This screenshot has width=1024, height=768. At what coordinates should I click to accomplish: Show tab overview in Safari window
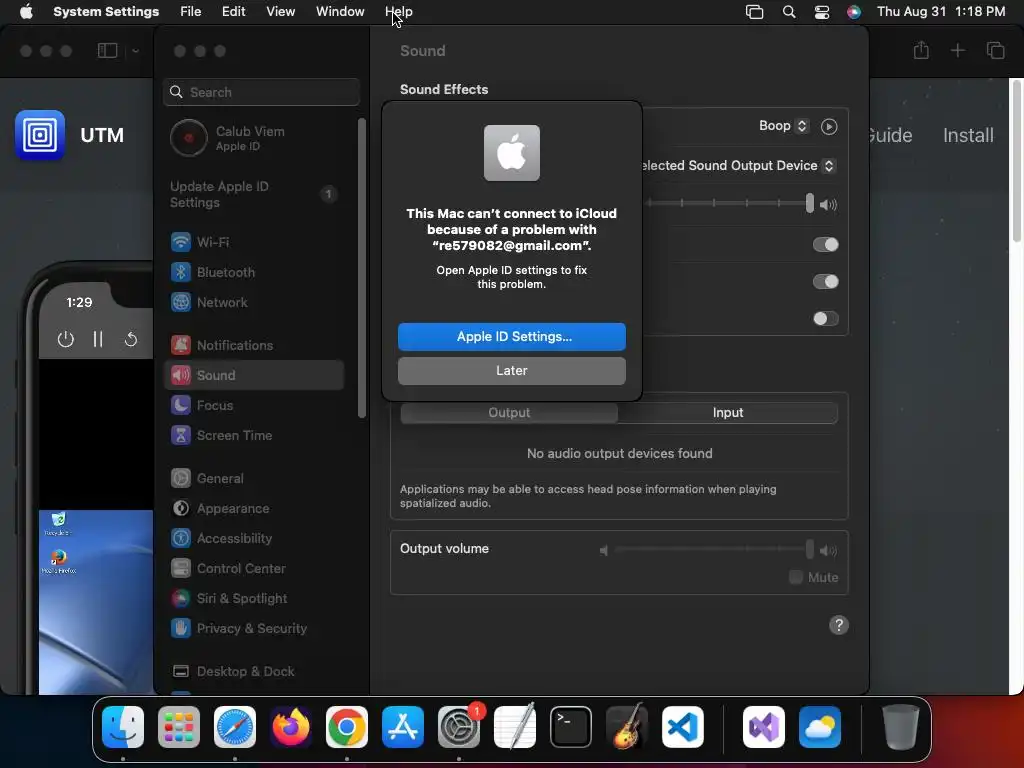tap(995, 50)
